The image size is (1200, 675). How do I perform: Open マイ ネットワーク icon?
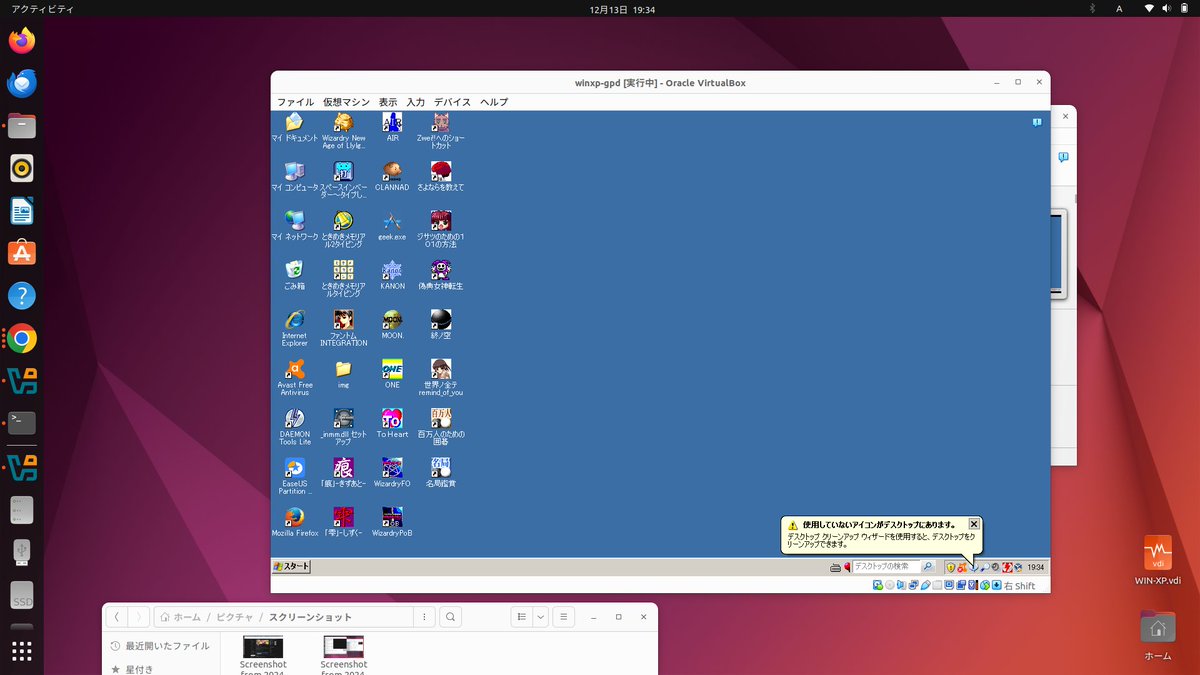coord(294,226)
